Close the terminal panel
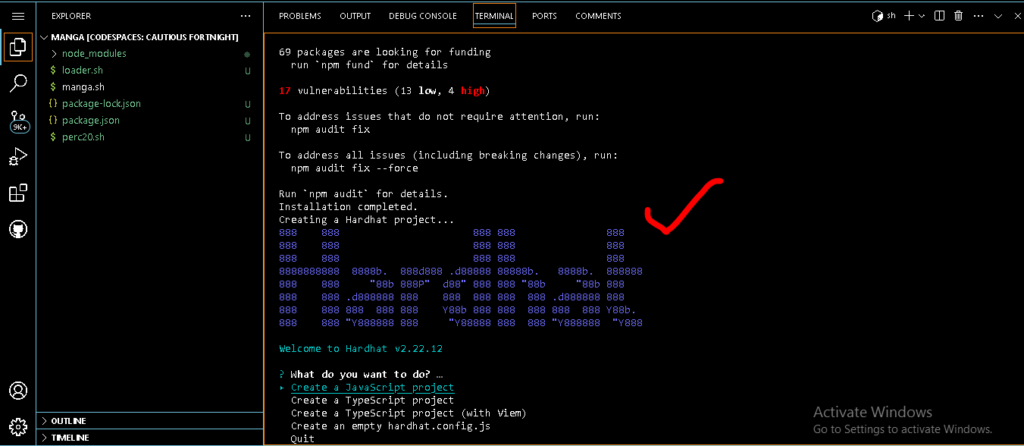This screenshot has width=1024, height=446. [x=1017, y=16]
